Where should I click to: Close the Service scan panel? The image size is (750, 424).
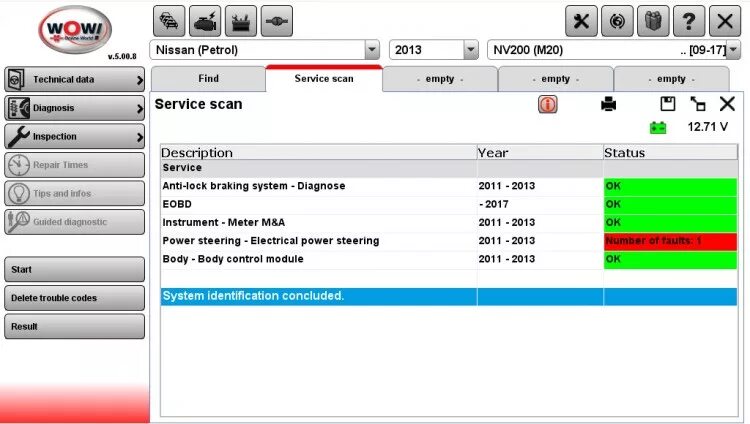coord(727,104)
